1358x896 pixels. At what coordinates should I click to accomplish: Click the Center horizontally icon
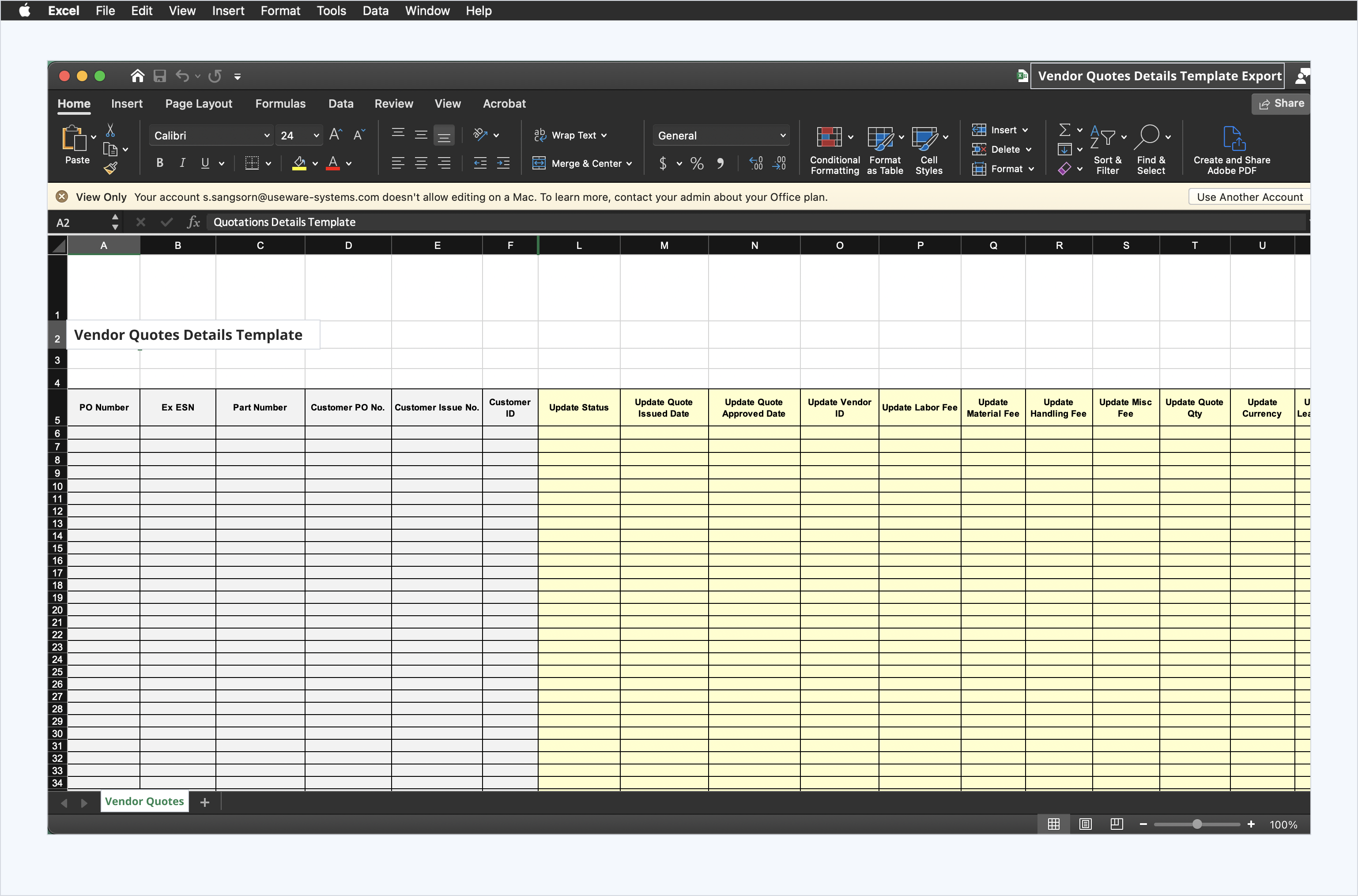coord(421,163)
